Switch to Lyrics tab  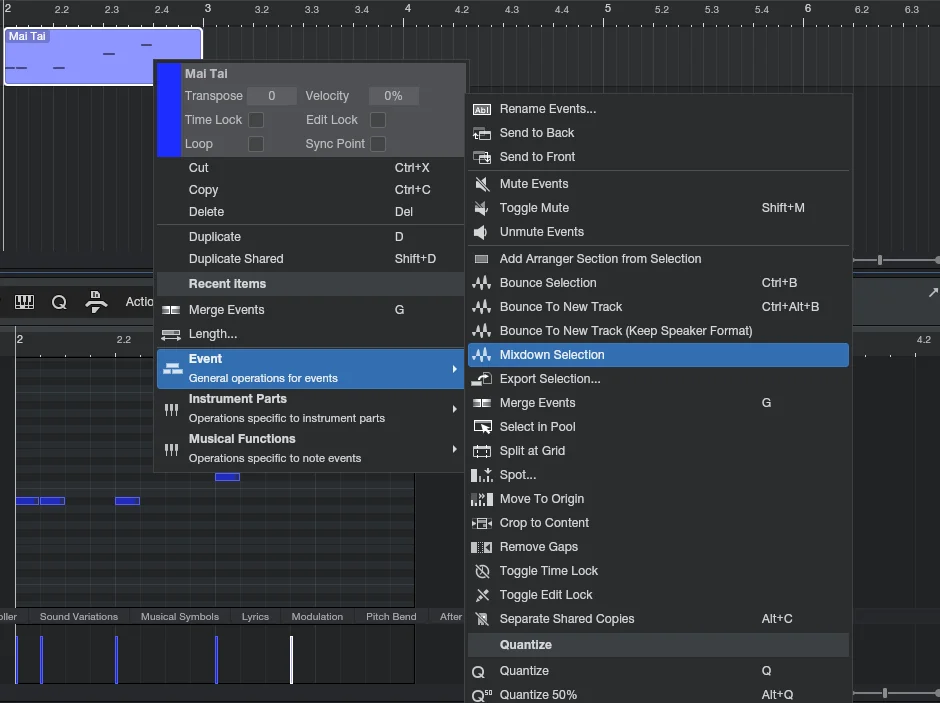pos(255,617)
